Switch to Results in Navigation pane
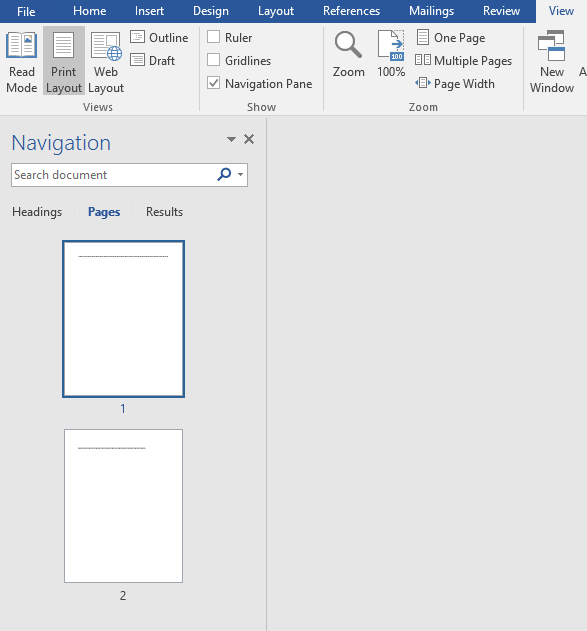The width and height of the screenshot is (587, 631). pyautogui.click(x=164, y=212)
